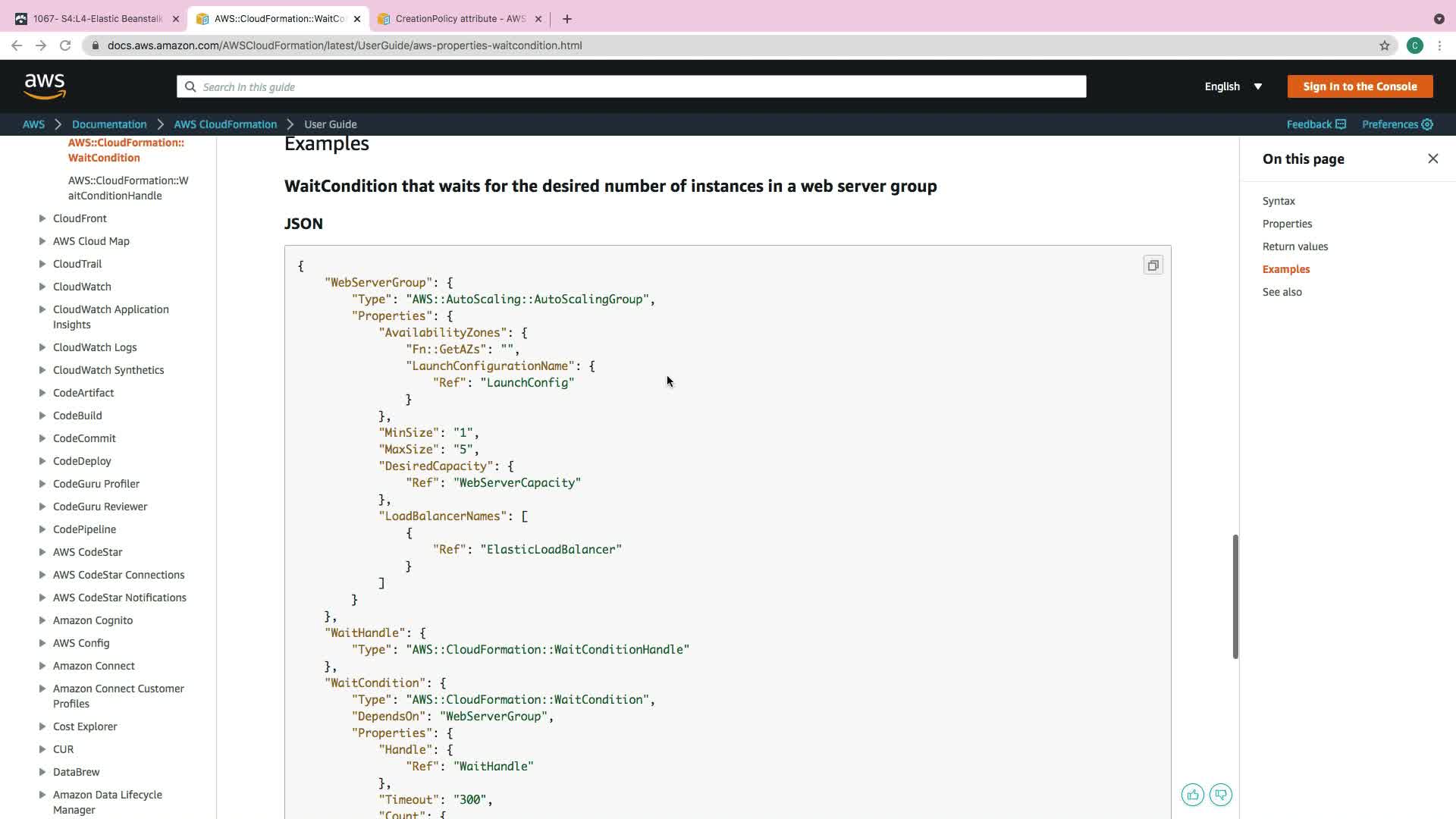
Task: Open the English language dropdown
Action: click(x=1233, y=86)
